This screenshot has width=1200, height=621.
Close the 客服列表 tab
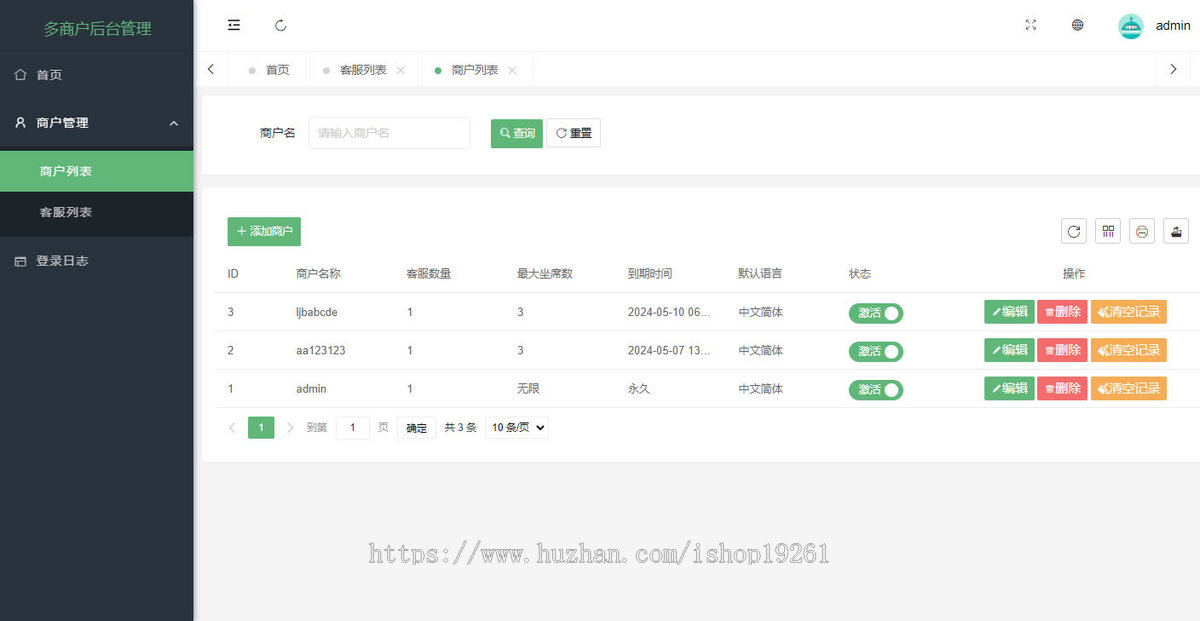pos(401,70)
